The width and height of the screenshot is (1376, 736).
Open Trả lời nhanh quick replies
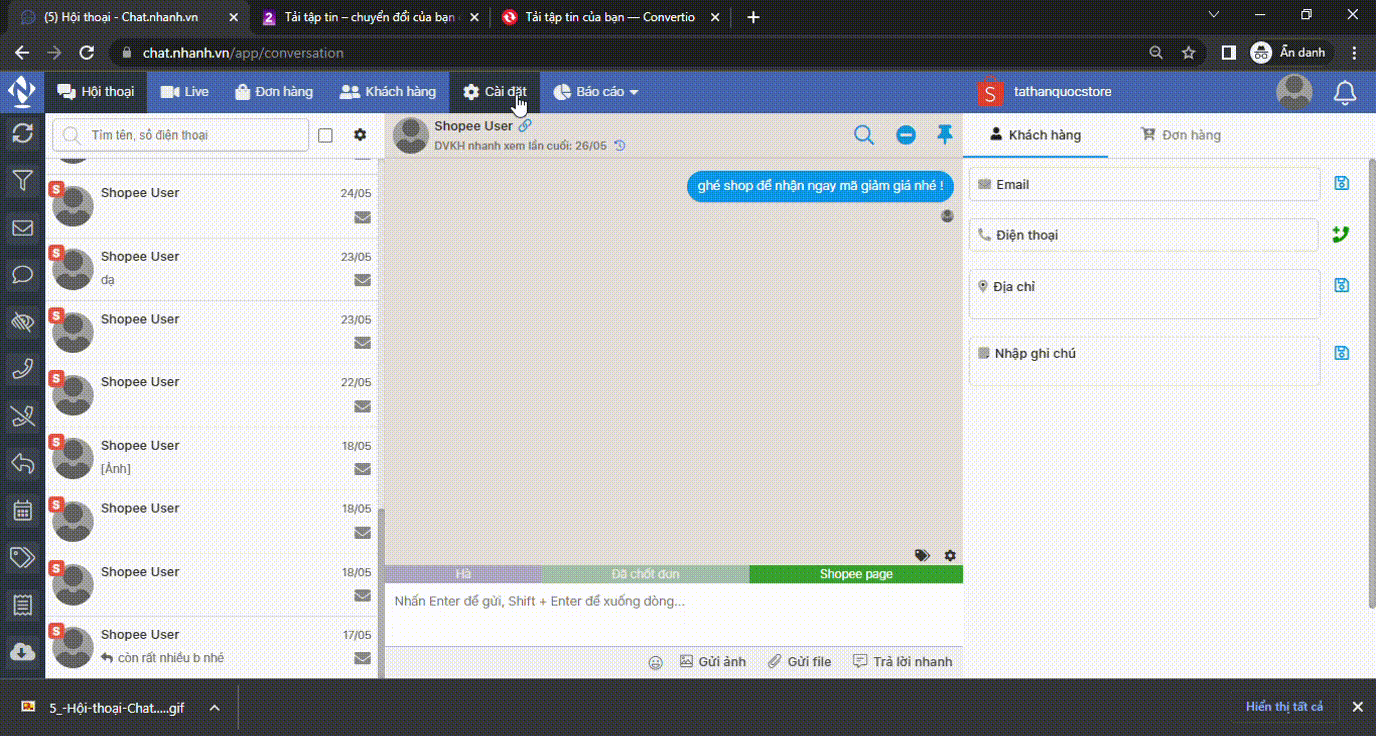coord(902,661)
